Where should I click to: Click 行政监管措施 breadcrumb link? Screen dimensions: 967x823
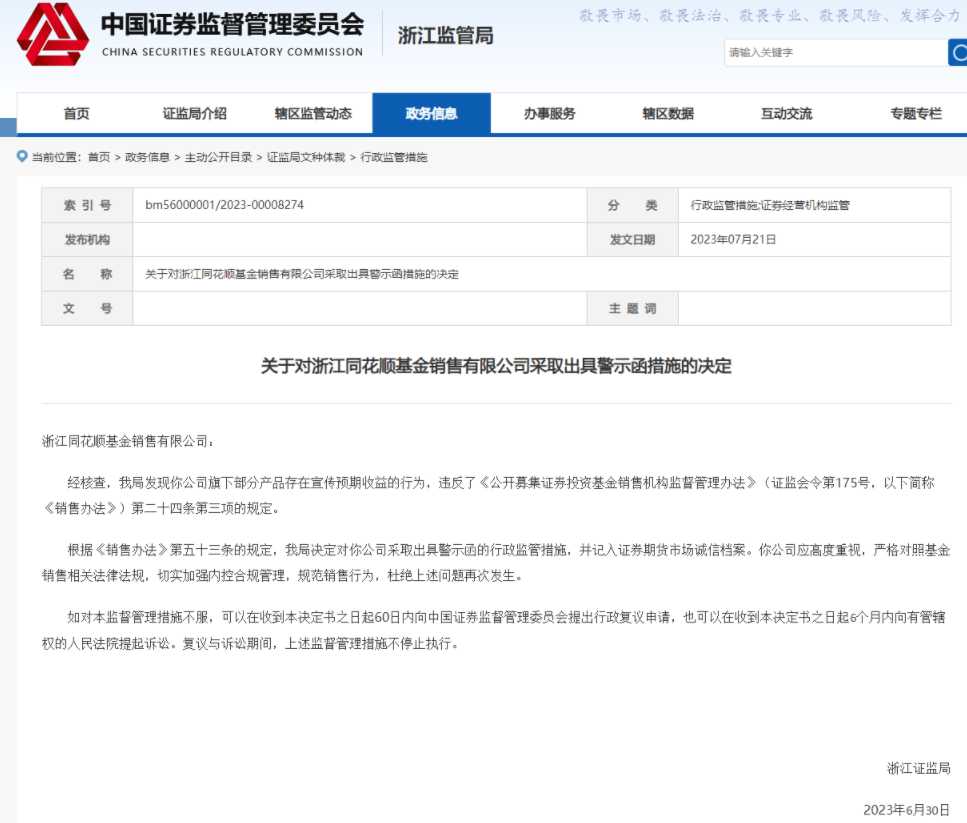click(x=393, y=157)
